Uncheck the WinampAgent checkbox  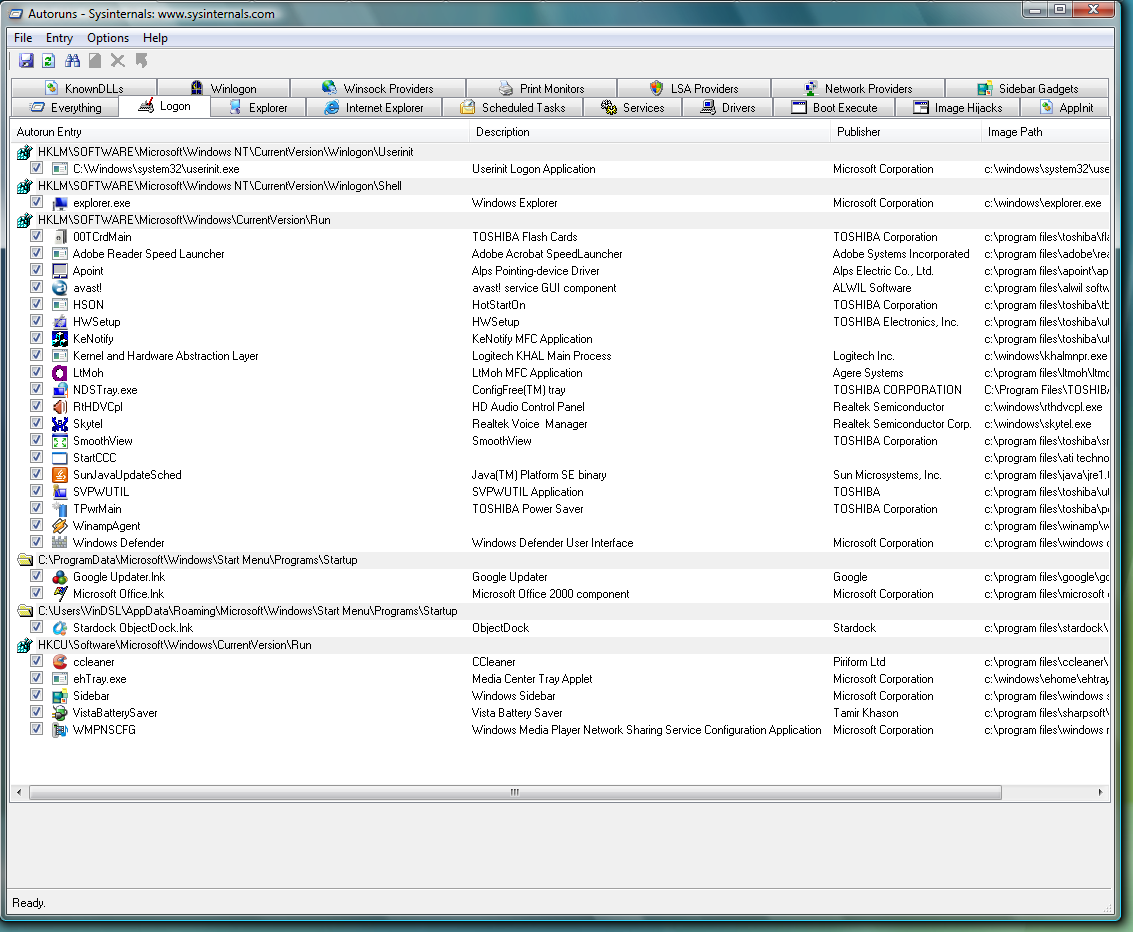point(37,526)
